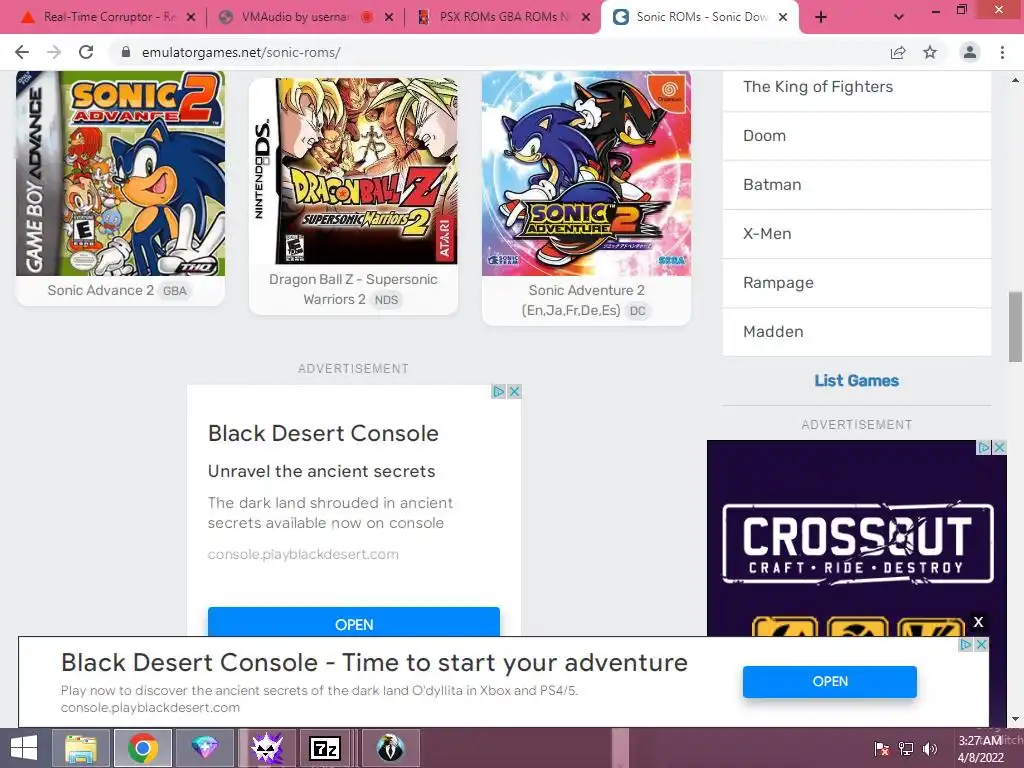Open a new browser tab
This screenshot has width=1024, height=768.
(x=821, y=17)
